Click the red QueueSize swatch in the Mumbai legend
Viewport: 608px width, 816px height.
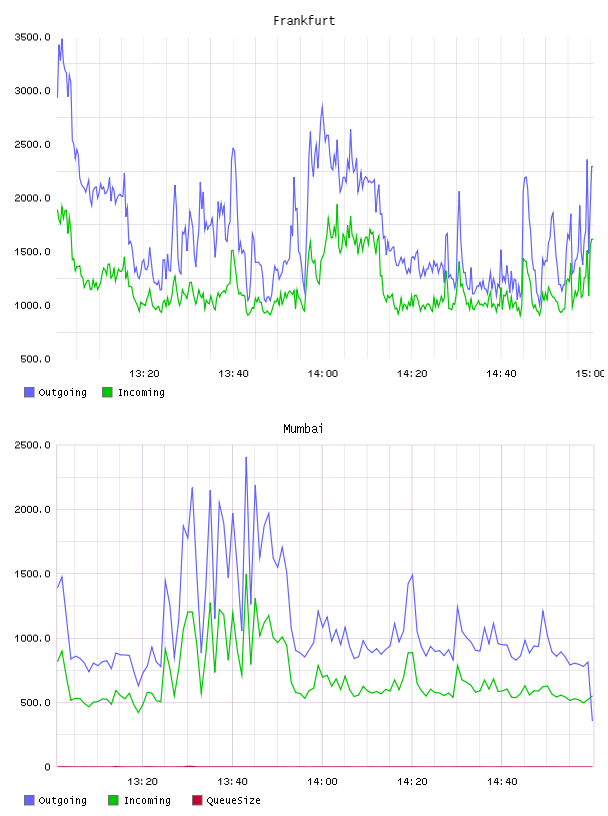coord(197,800)
